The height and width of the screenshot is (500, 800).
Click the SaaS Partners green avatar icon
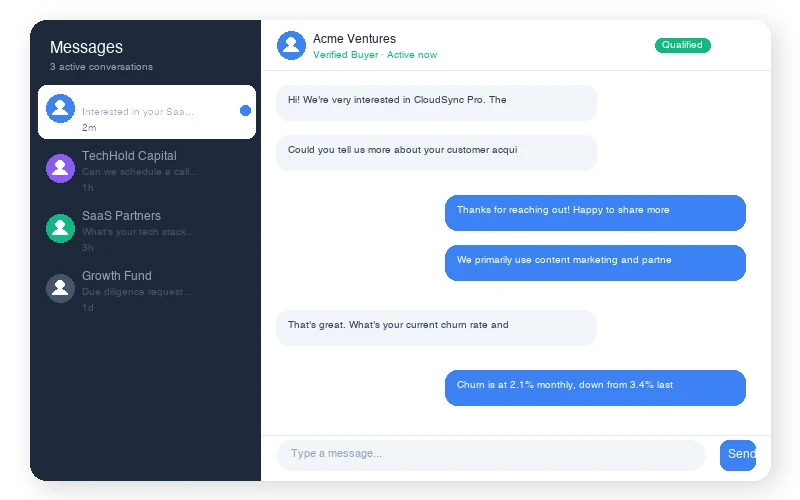[60, 228]
